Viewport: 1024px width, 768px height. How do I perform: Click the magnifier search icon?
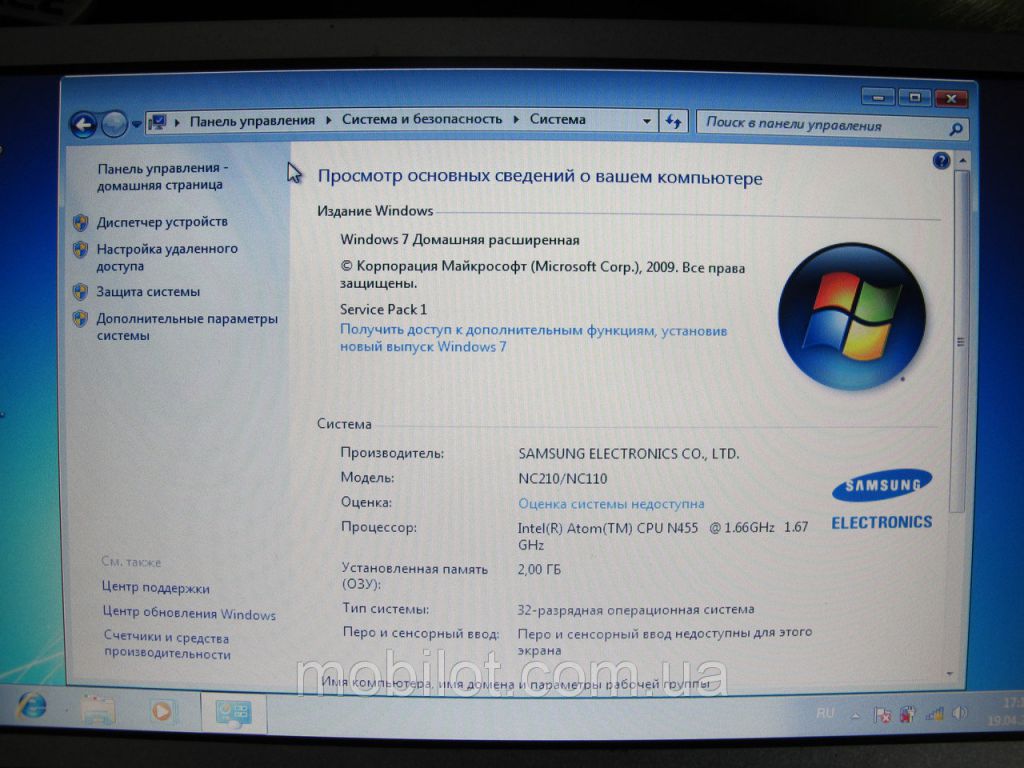point(955,129)
